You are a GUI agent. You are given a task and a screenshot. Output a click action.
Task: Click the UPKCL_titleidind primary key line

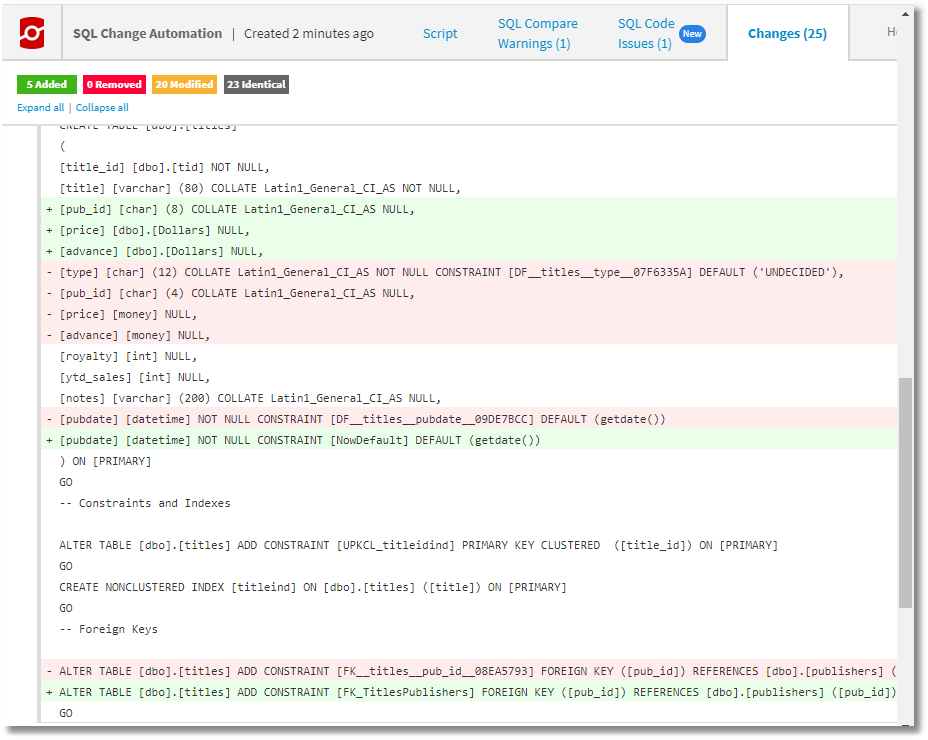(469, 546)
